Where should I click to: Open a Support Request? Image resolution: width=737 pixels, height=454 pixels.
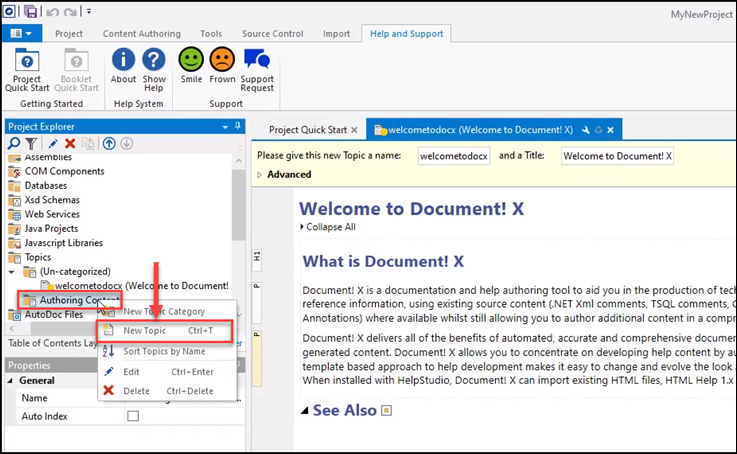click(x=257, y=67)
